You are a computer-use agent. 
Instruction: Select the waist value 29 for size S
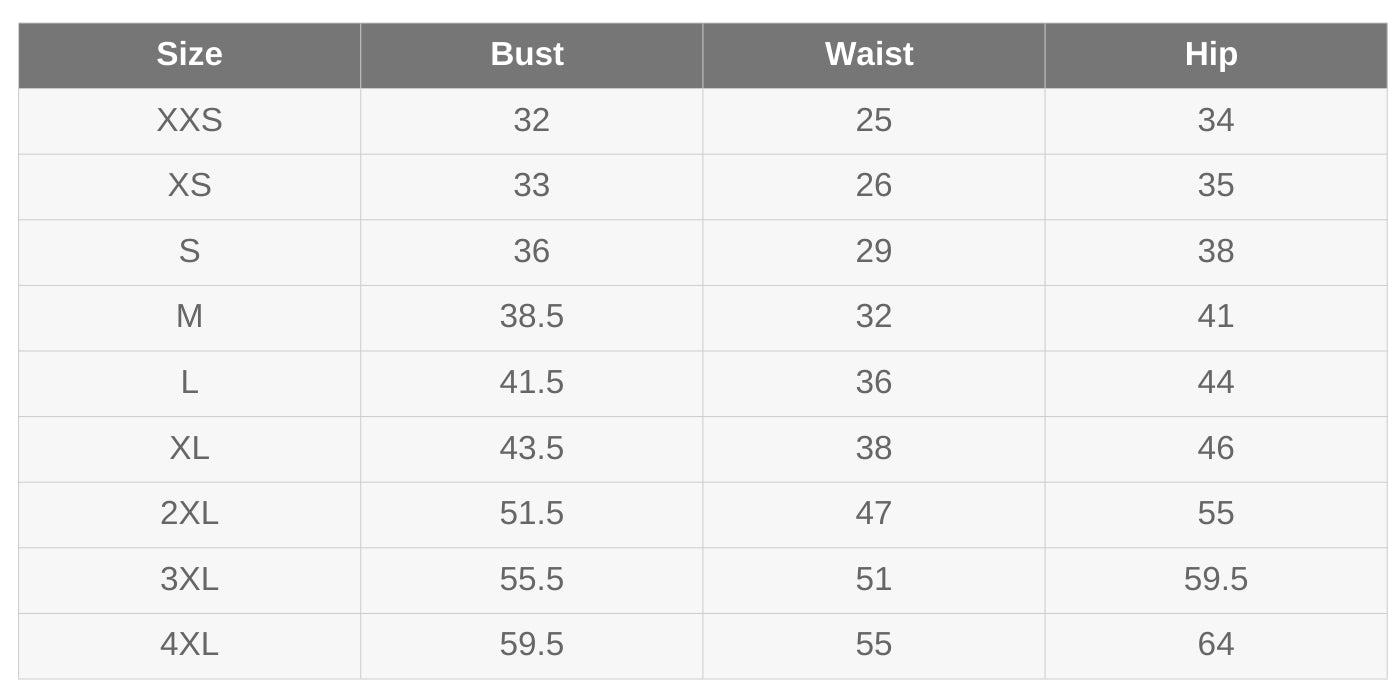click(x=873, y=251)
